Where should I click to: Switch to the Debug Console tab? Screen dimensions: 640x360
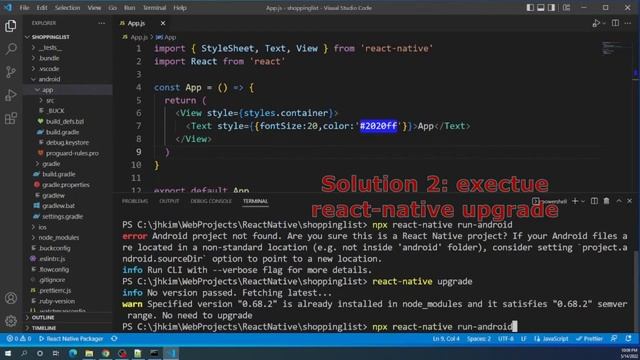coord(211,201)
